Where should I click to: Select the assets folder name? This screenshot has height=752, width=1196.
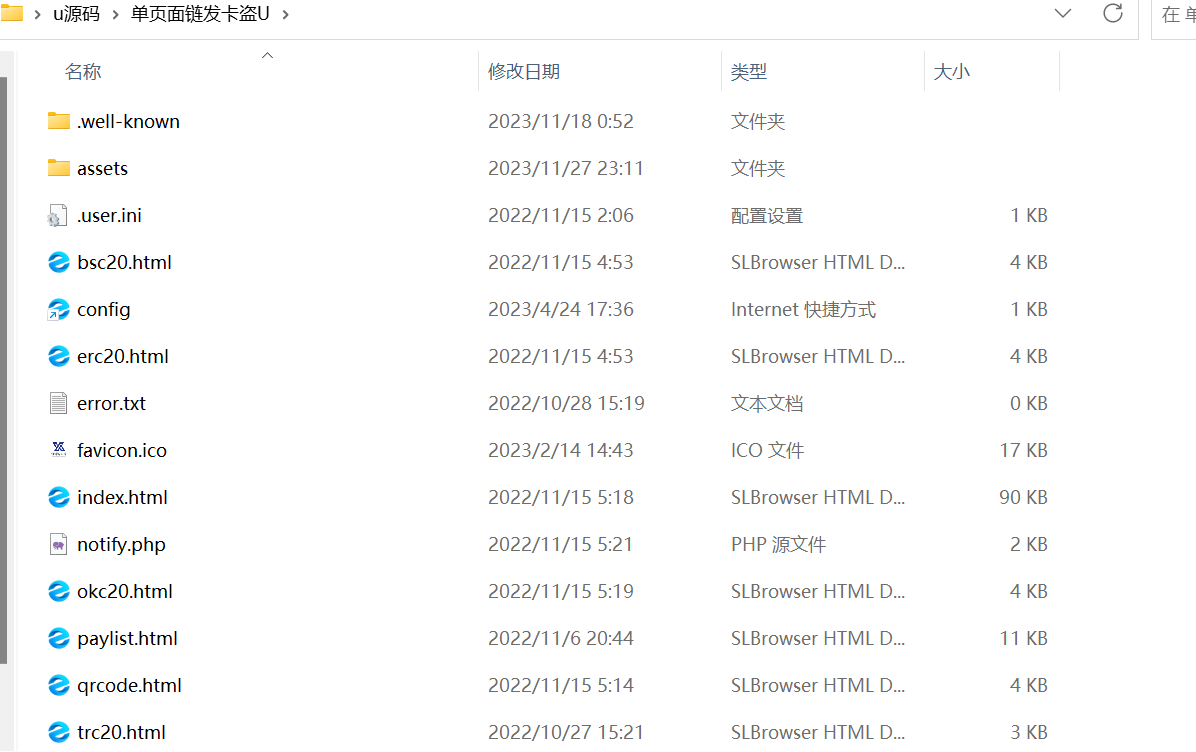tap(102, 169)
